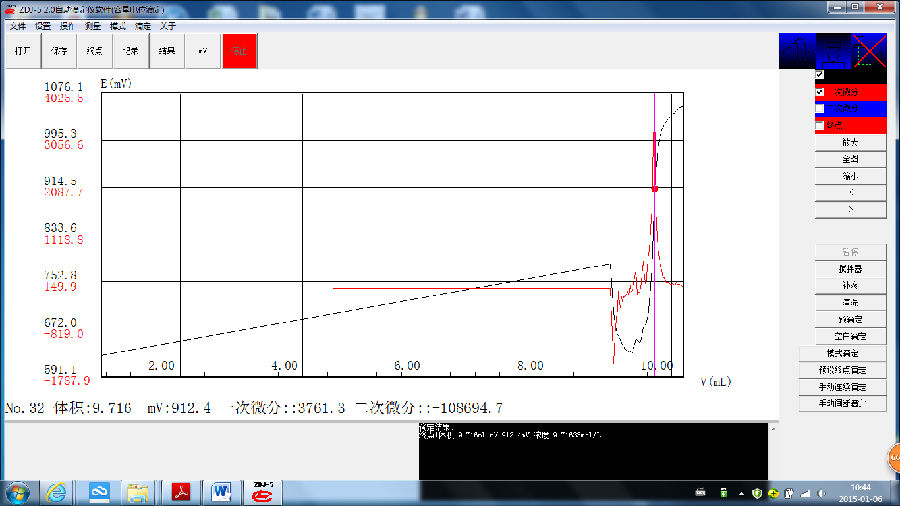Open Adobe Reader from the taskbar
900x506 pixels.
coord(183,492)
